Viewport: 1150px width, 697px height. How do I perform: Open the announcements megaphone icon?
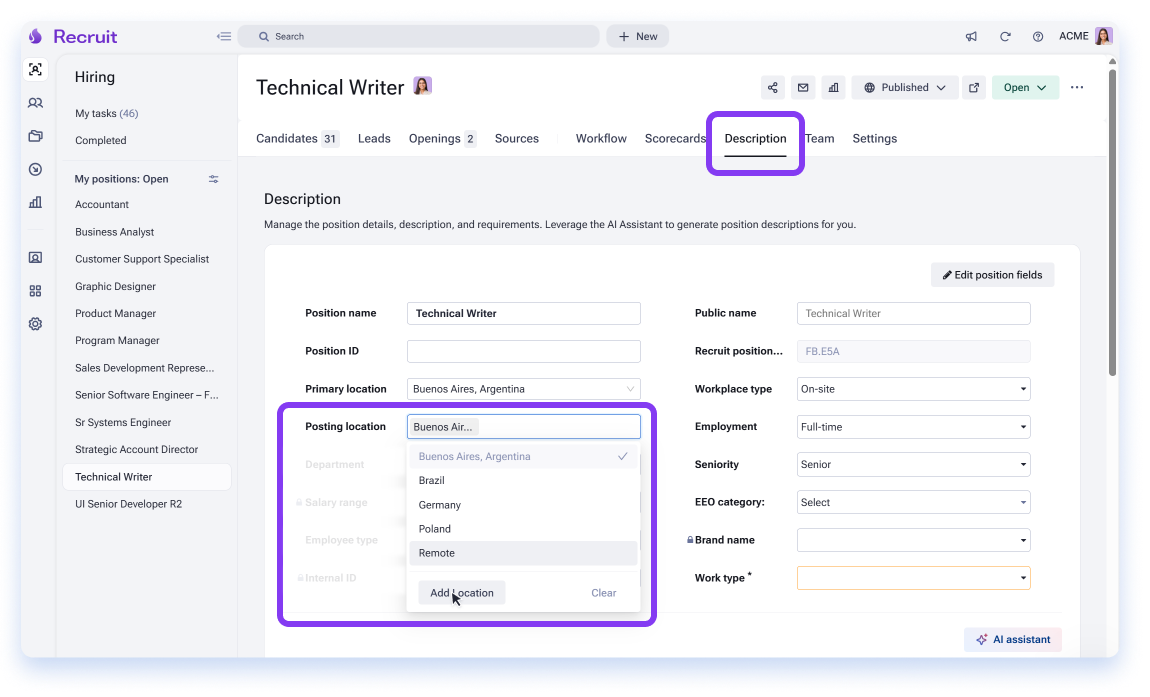(971, 36)
